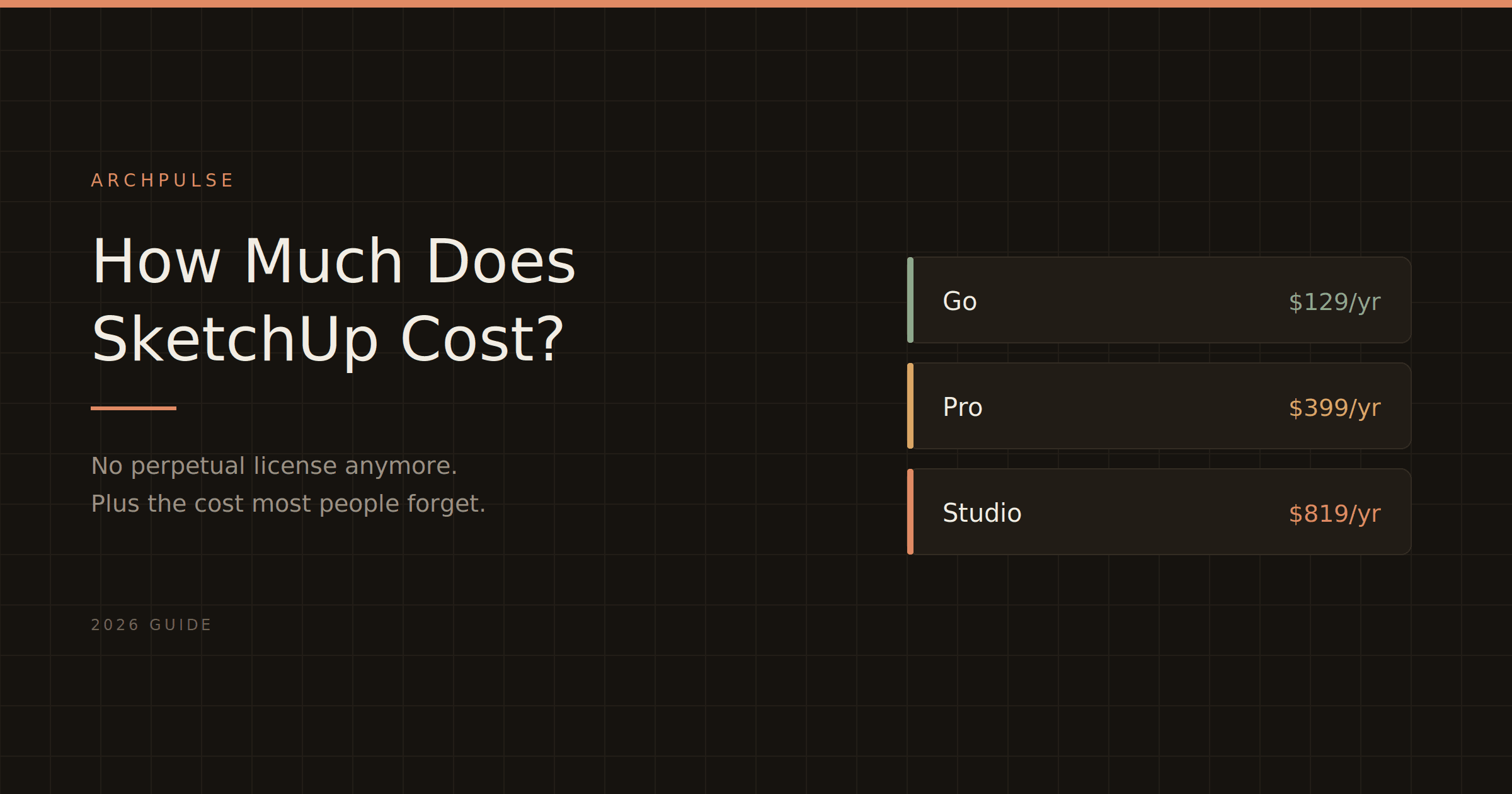
Task: Click the $399/yr price
Action: pos(1334,408)
